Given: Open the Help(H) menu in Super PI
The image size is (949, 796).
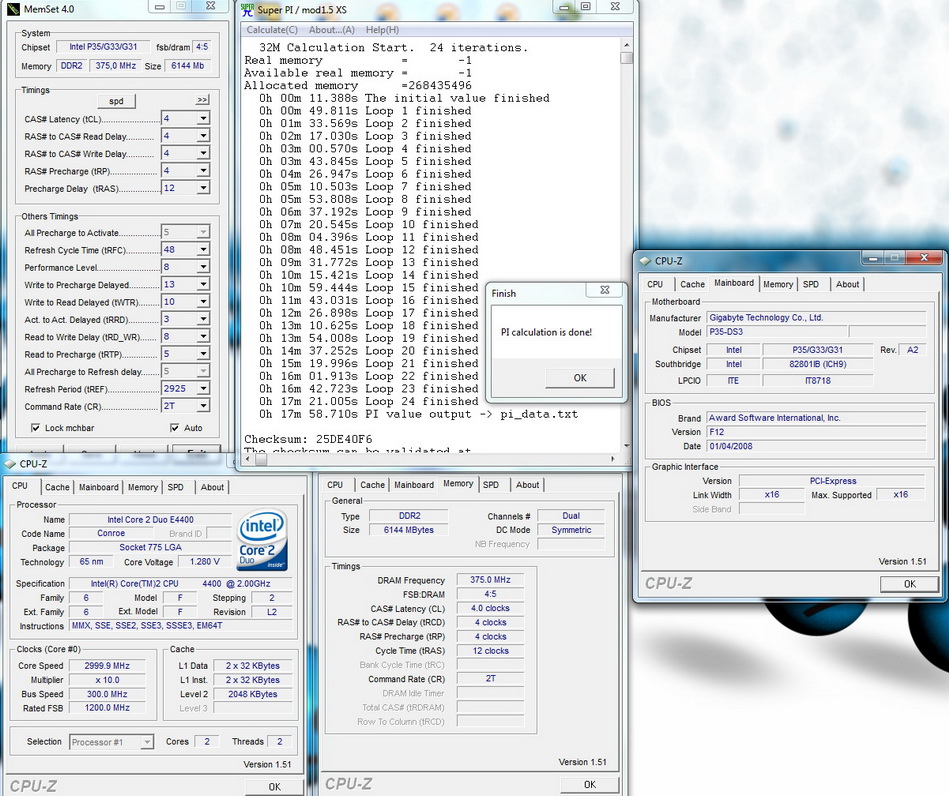Looking at the screenshot, I should pos(382,30).
